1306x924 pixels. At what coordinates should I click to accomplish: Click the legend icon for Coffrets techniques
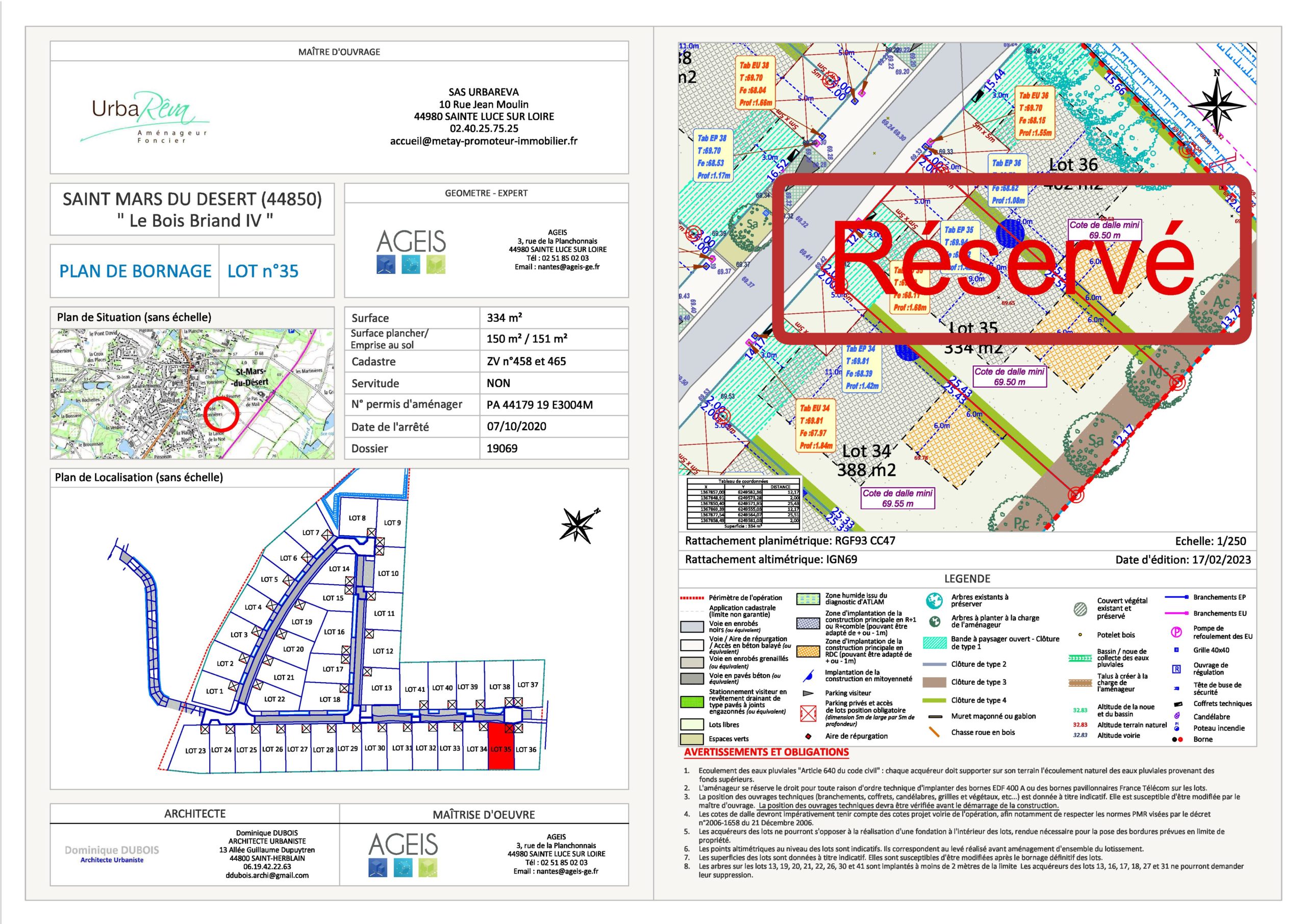click(x=1177, y=704)
